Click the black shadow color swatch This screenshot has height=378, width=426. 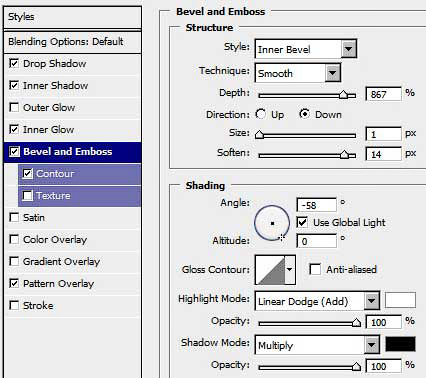pyautogui.click(x=400, y=344)
